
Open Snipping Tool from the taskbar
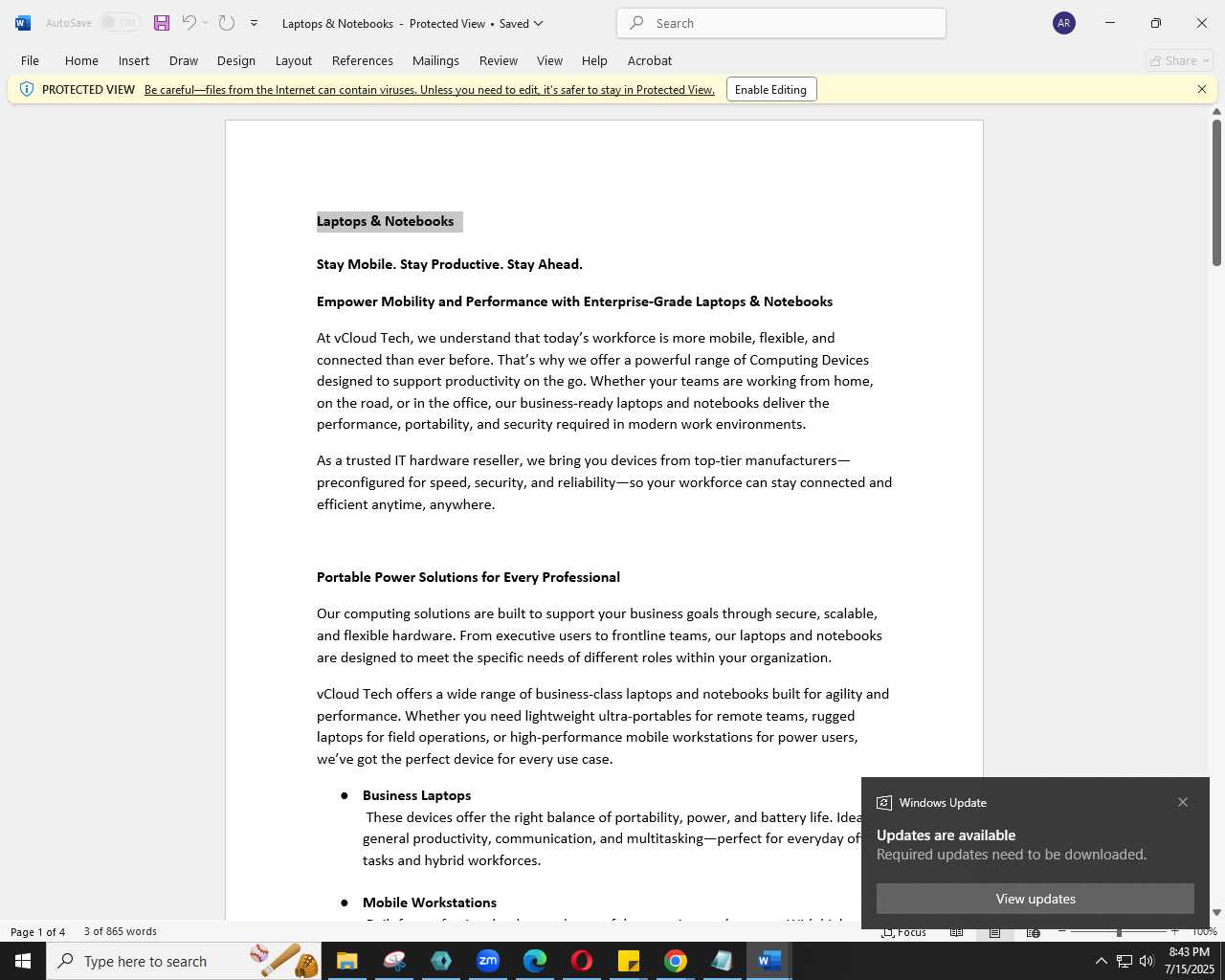(394, 961)
